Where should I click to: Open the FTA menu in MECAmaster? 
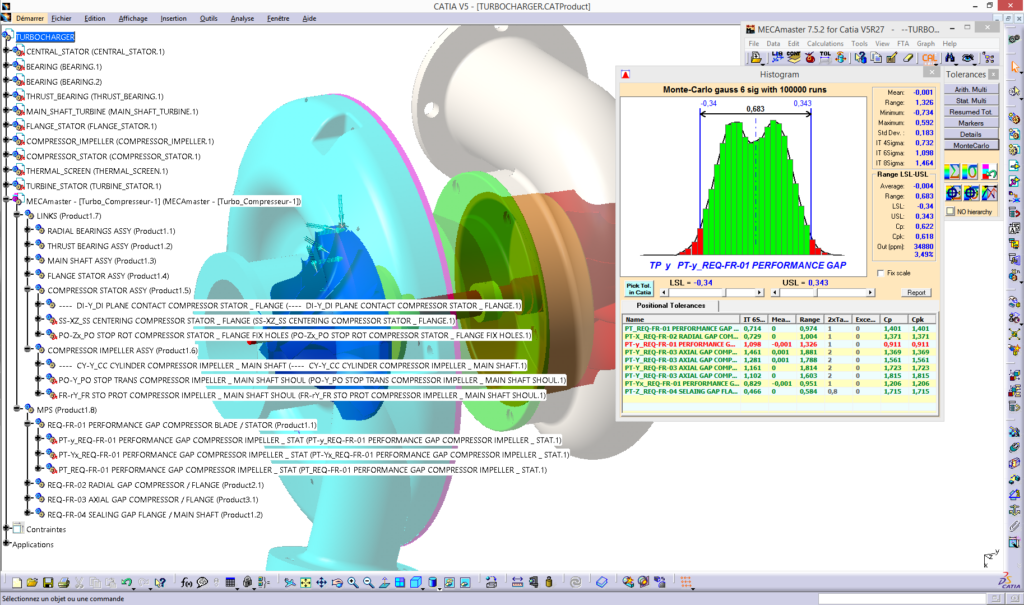(903, 44)
